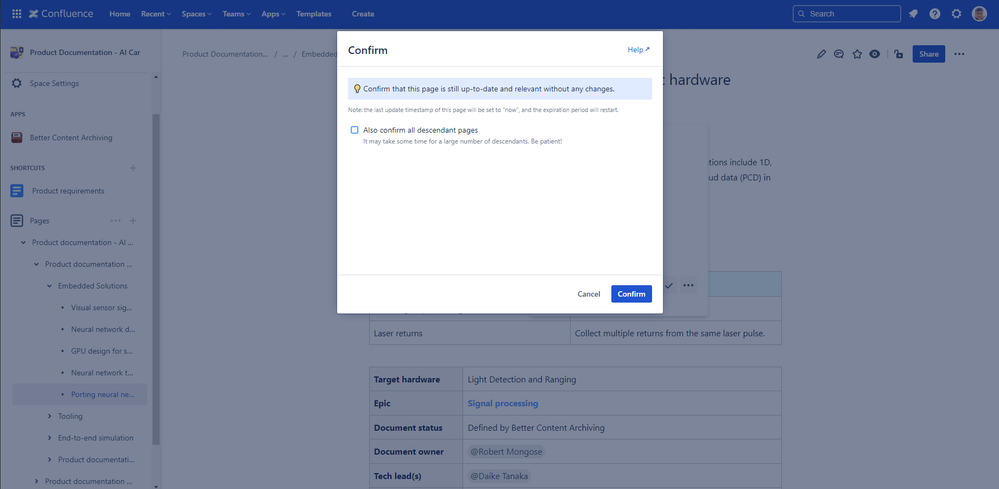Go to Home in top navigation
This screenshot has width=999, height=489.
click(120, 14)
